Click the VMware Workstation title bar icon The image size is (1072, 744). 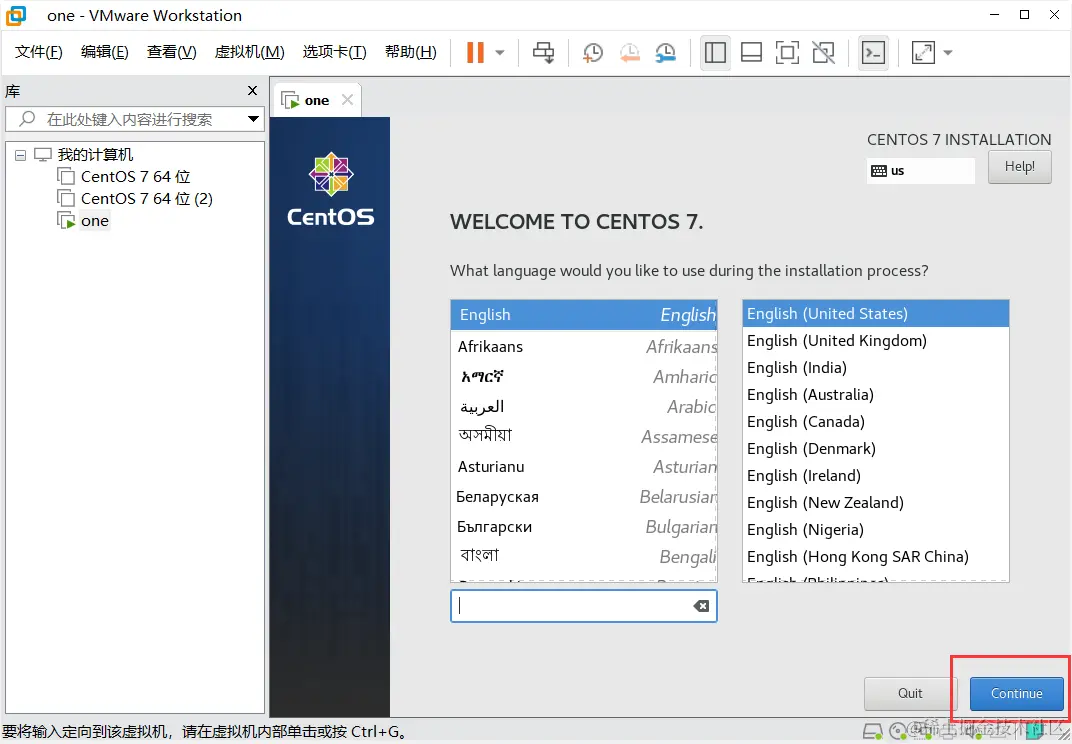pyautogui.click(x=16, y=15)
